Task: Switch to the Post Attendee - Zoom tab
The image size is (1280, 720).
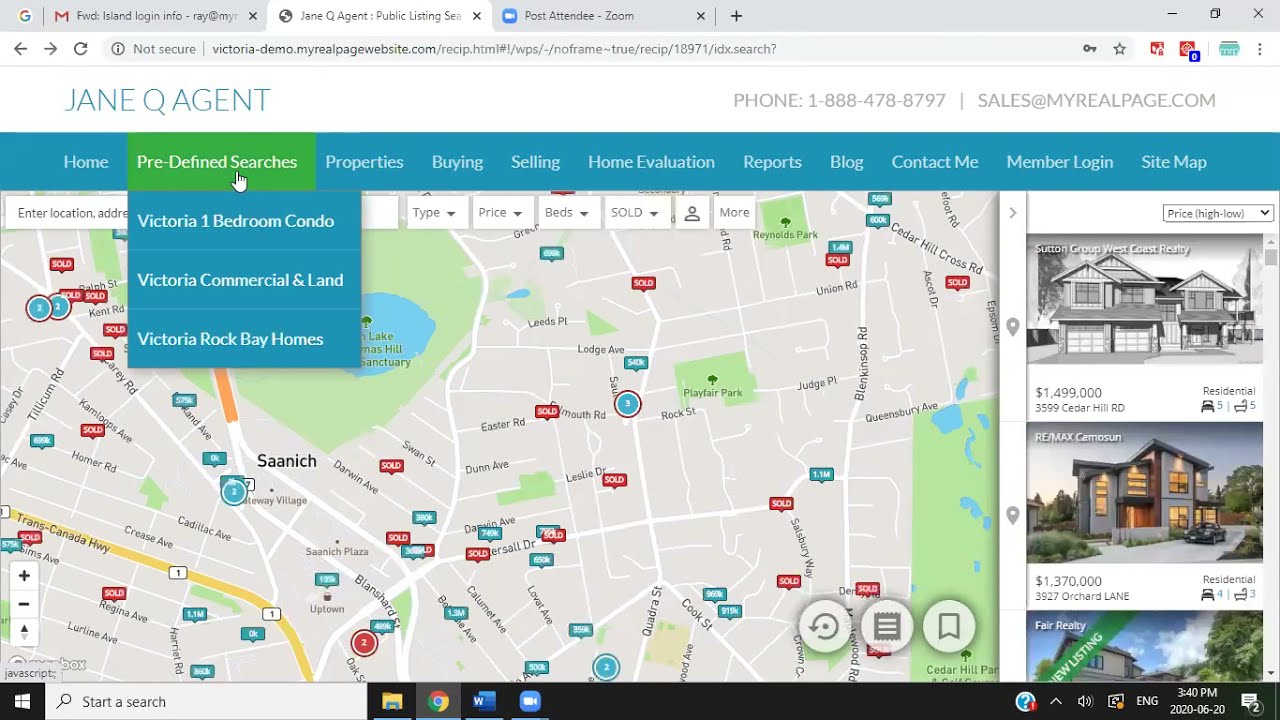Action: (x=603, y=16)
